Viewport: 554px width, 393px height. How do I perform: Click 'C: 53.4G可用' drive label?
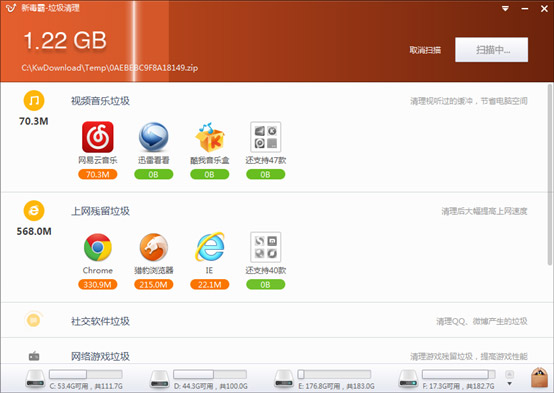pos(86,386)
